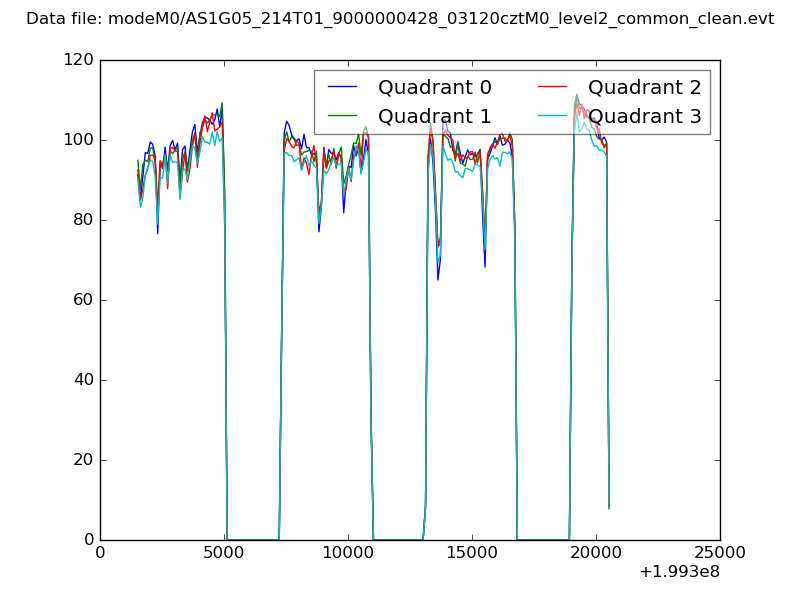
Task: Select the Quadrant 3 legend label
Action: coord(644,117)
